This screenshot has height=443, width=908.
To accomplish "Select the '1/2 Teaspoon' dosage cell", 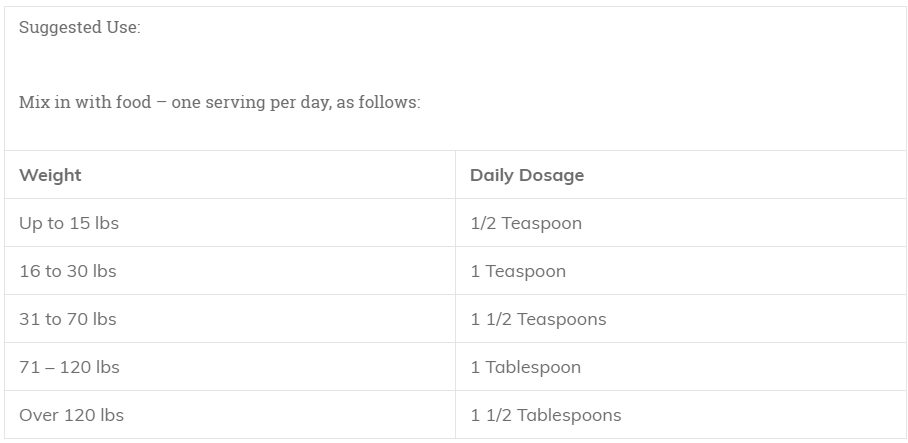I will point(525,223).
